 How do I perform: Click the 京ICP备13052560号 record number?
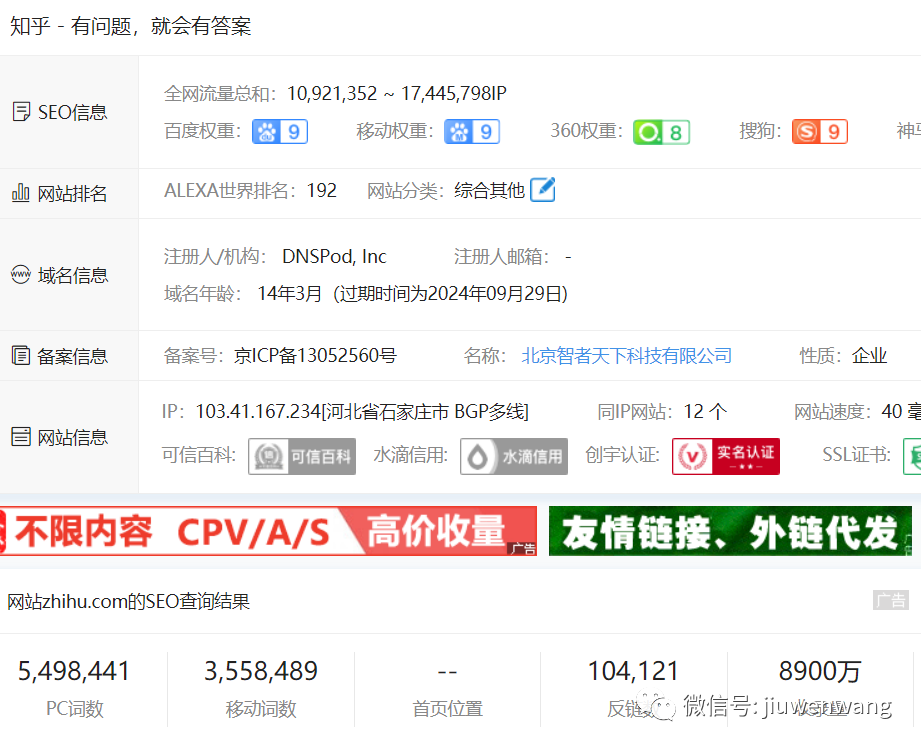(315, 355)
